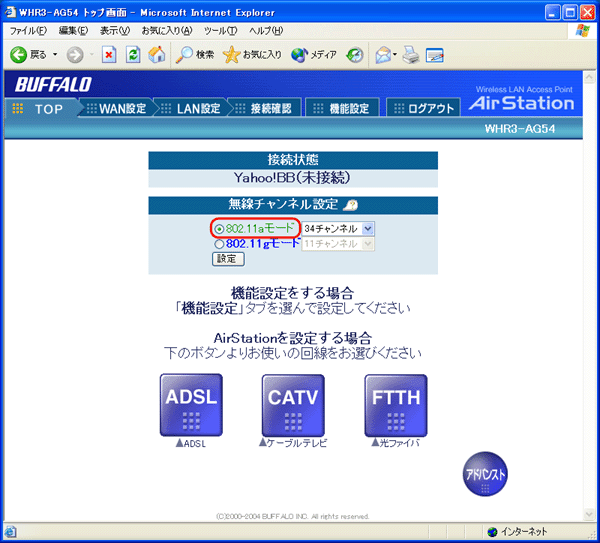Click the edit page toolbar icon
Screen dimensions: 600x543
(x=435, y=55)
